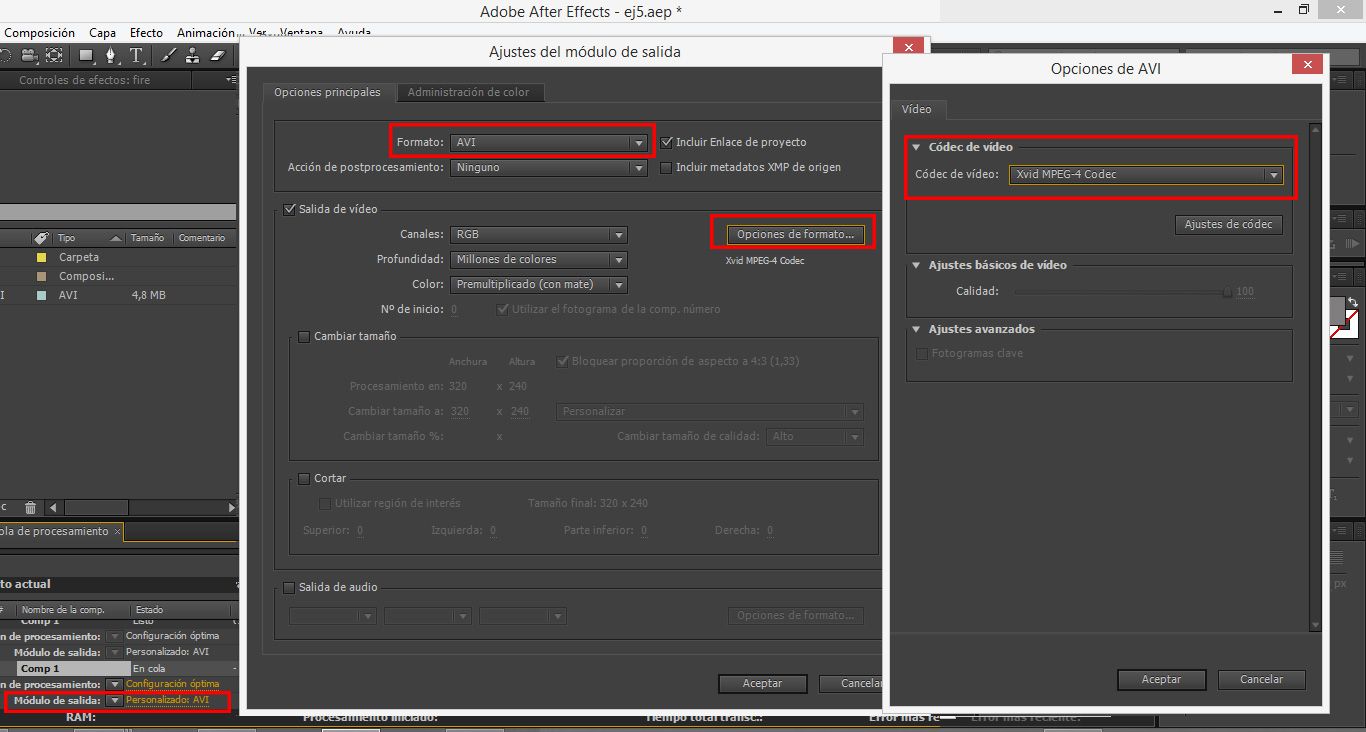Click the trash delete icon in project panel
The height and width of the screenshot is (732, 1366).
[x=30, y=508]
